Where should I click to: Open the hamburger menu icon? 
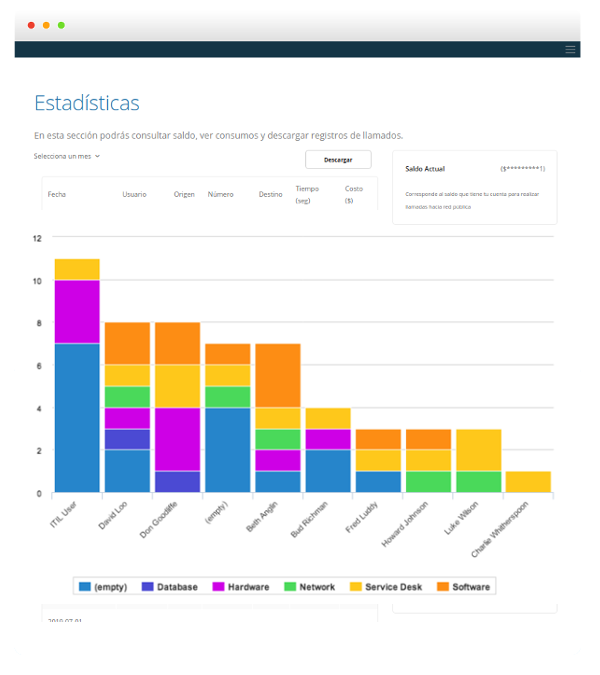tap(570, 50)
